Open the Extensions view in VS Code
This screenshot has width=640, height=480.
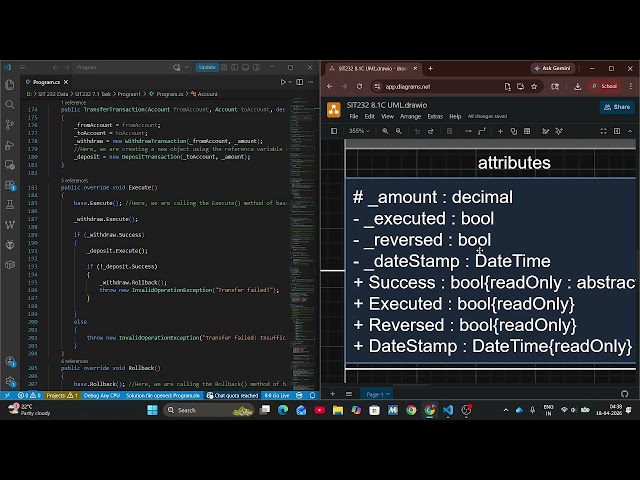[x=10, y=185]
